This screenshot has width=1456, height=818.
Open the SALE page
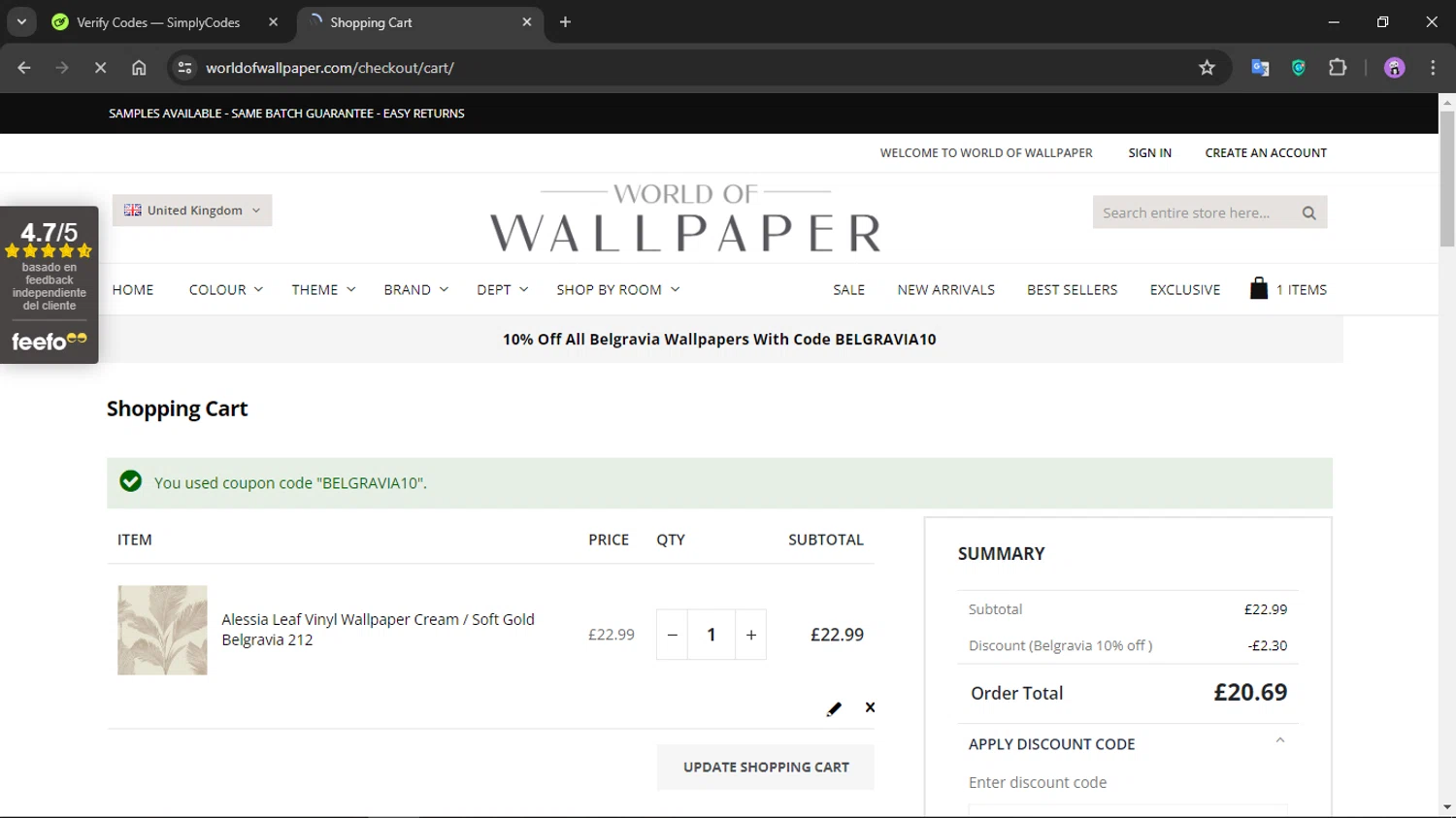848,290
